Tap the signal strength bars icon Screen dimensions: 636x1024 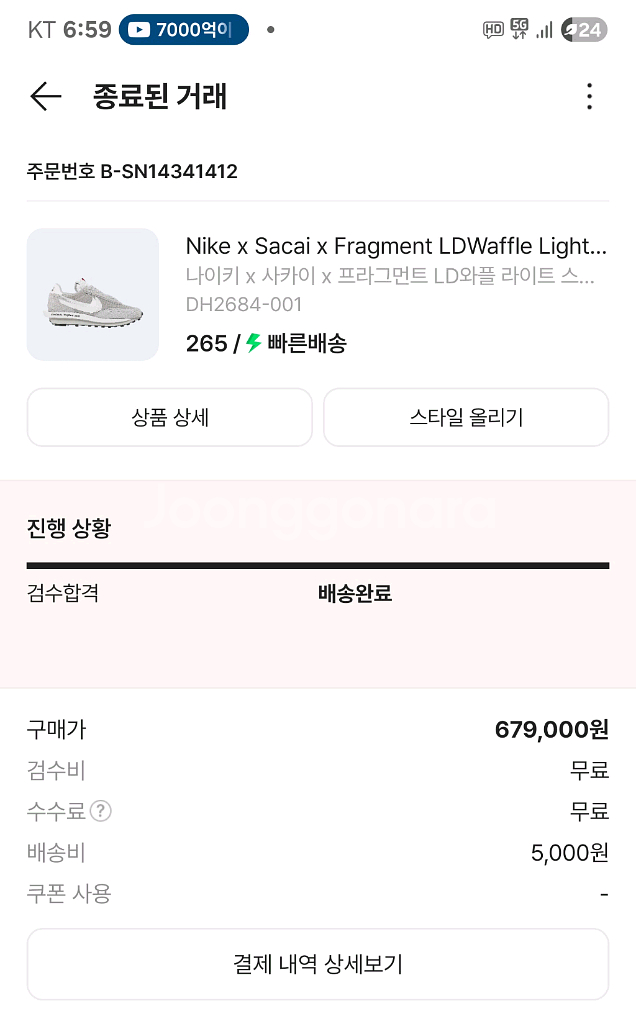click(544, 30)
